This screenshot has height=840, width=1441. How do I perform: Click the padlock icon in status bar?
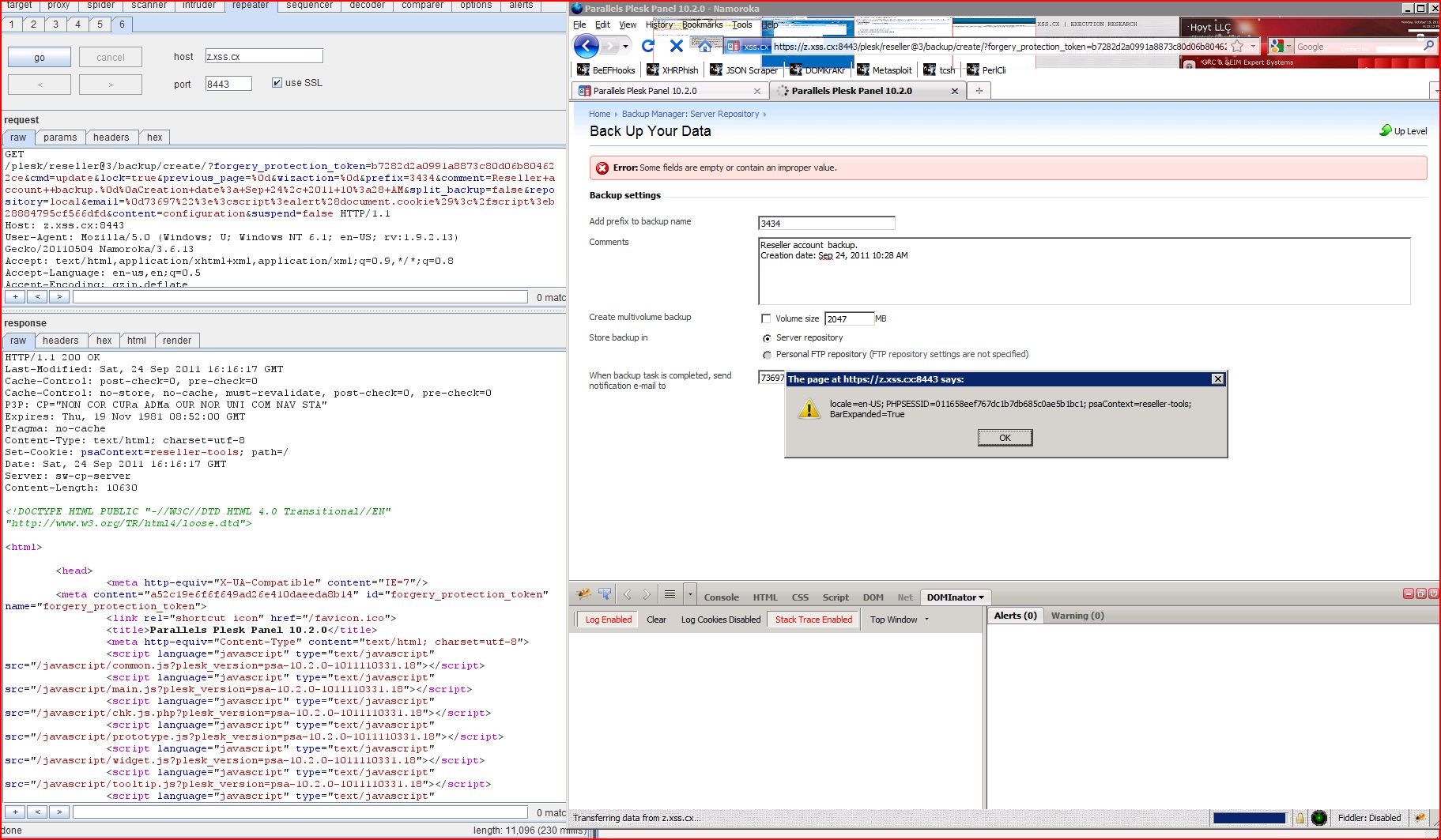[x=1300, y=818]
